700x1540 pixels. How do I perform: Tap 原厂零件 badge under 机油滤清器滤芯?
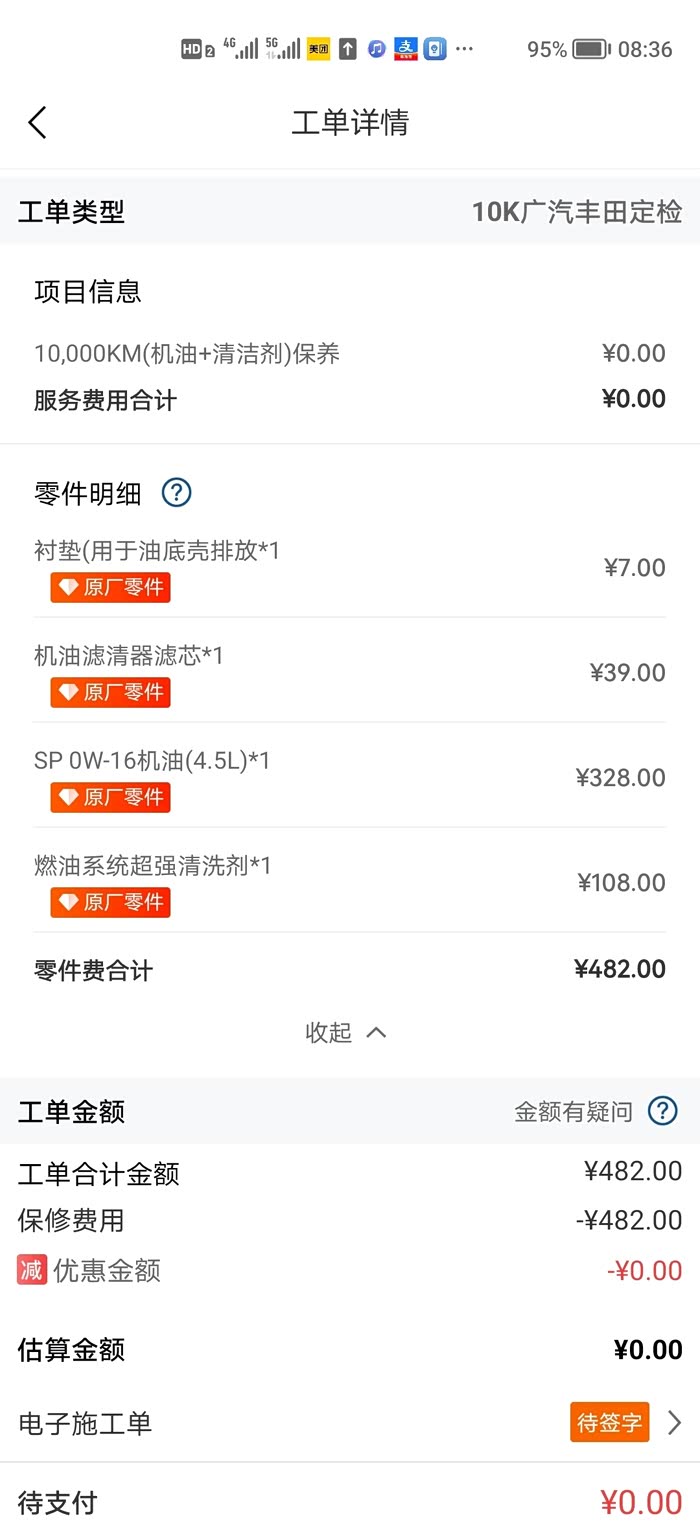tap(111, 692)
